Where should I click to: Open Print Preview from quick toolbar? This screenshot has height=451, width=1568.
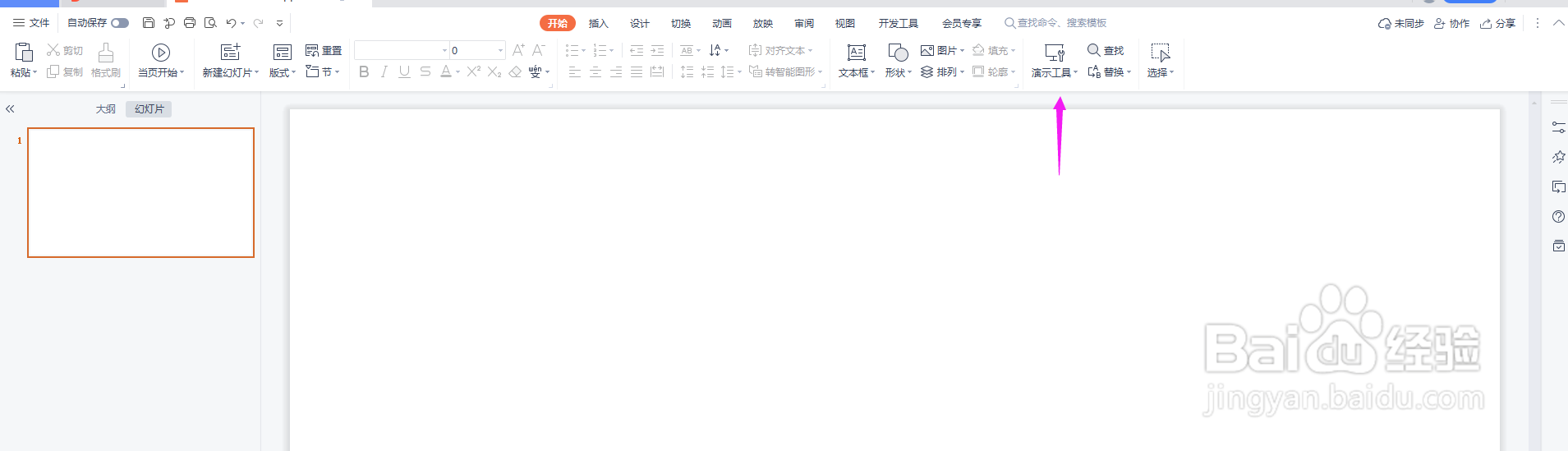[210, 23]
